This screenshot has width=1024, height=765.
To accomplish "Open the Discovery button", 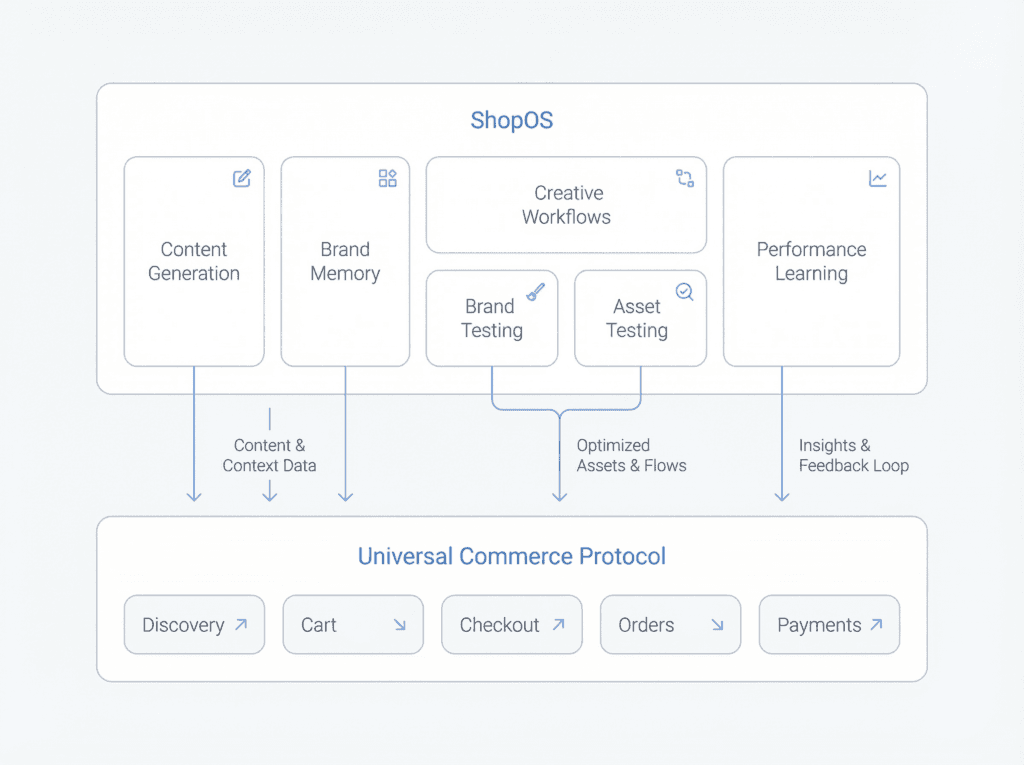I will [x=195, y=625].
